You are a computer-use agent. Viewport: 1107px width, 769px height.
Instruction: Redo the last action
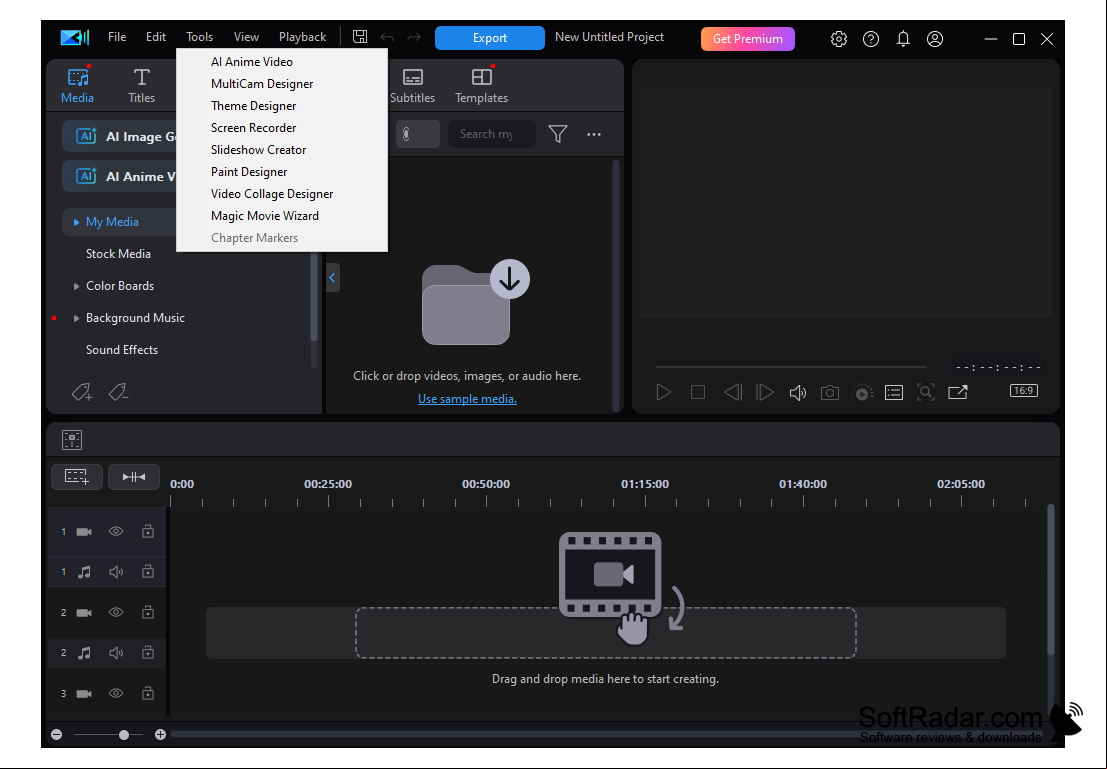click(x=414, y=37)
